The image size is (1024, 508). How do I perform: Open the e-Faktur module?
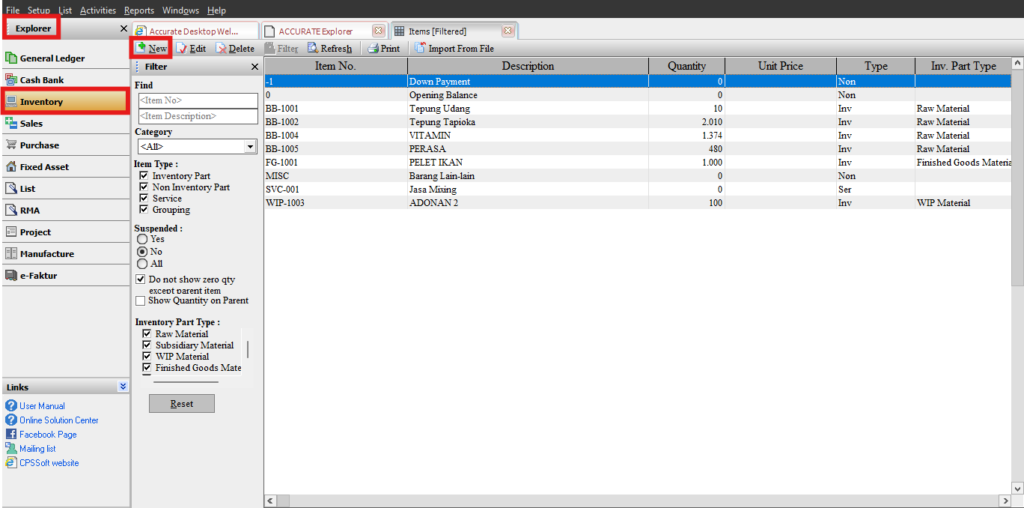click(x=65, y=276)
